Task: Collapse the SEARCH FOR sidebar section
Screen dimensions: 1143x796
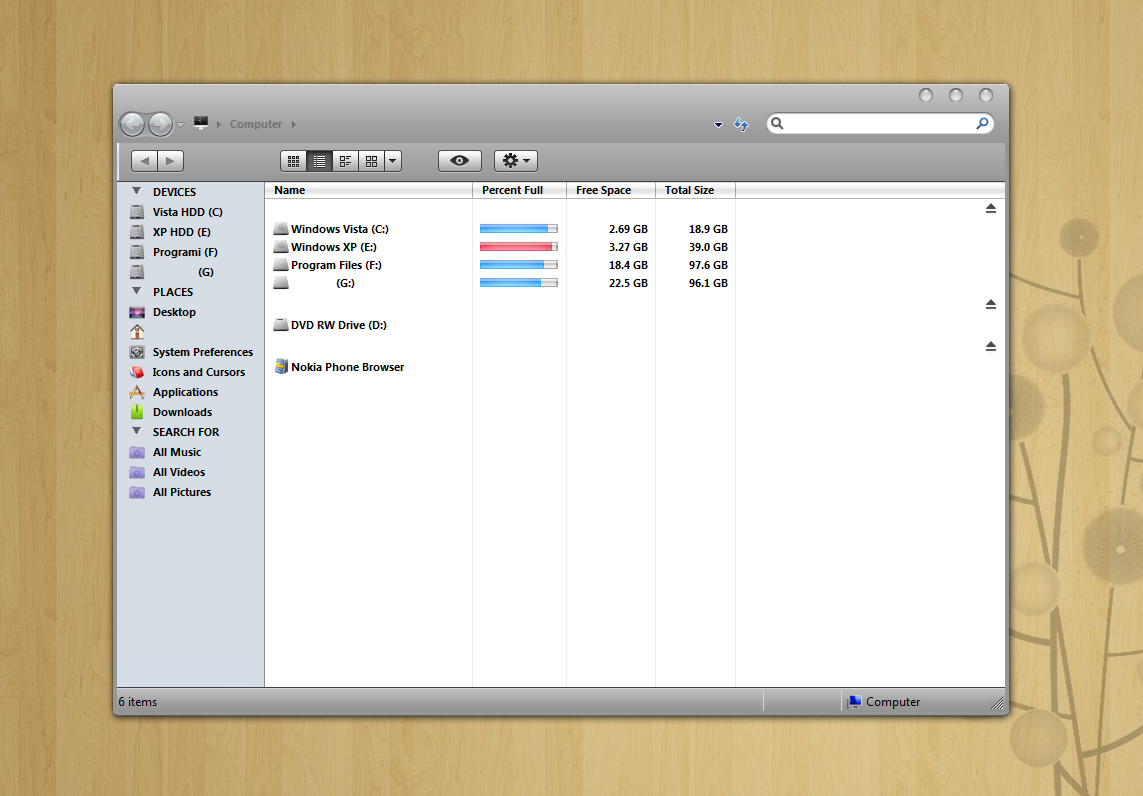Action: [136, 431]
